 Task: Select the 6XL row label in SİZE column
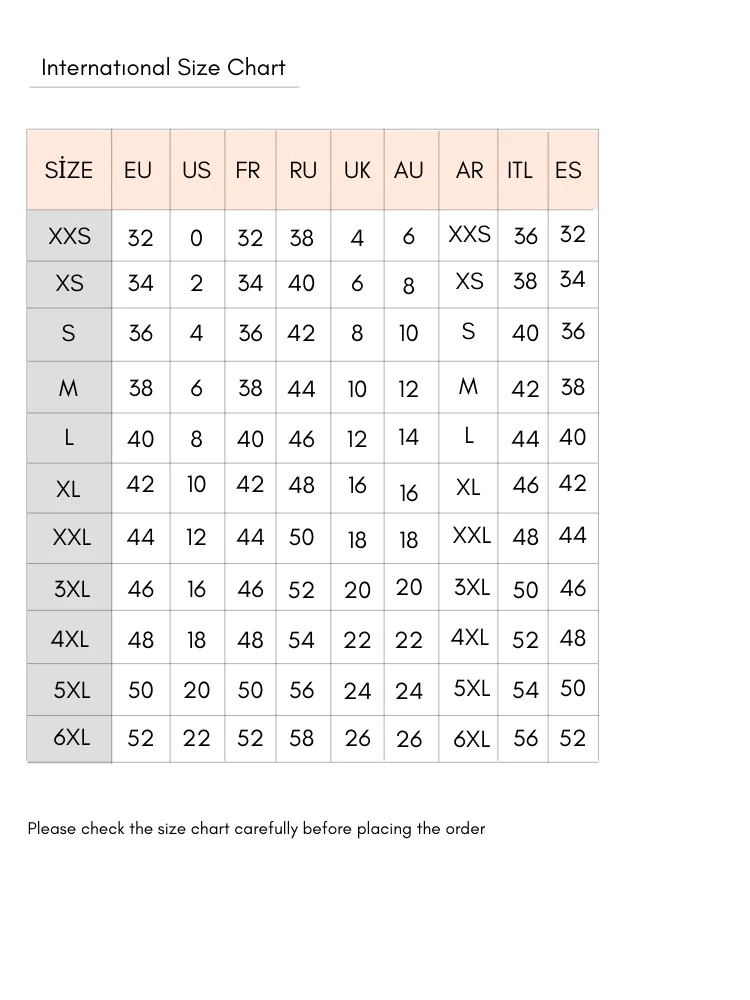point(71,737)
